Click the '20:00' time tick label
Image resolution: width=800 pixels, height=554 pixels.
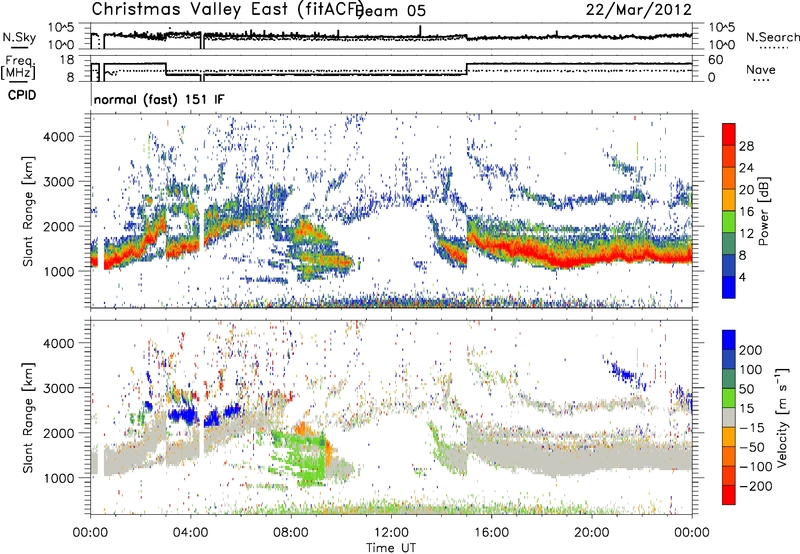coord(591,533)
